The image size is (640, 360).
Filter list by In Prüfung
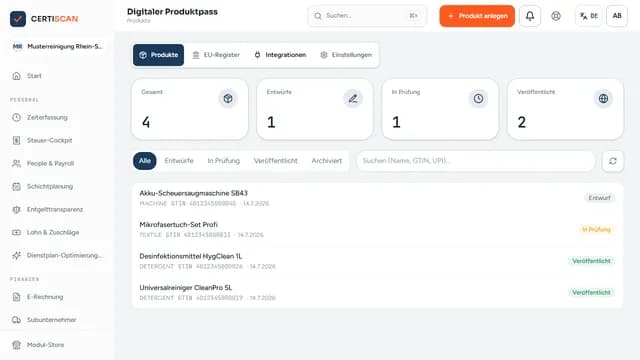[x=224, y=161]
